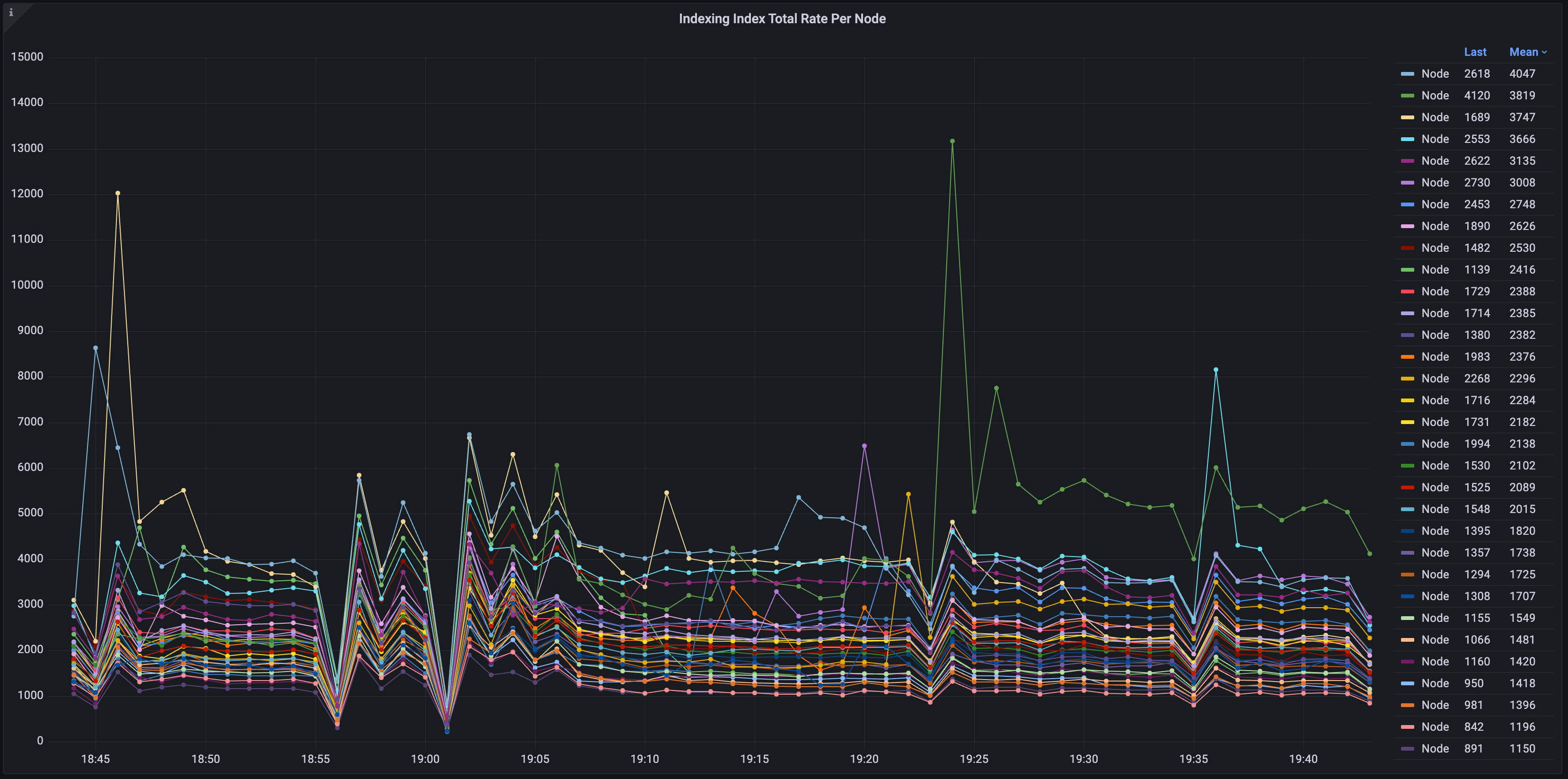
Task: Click color swatch of Node with mean 2182
Action: 1407,423
